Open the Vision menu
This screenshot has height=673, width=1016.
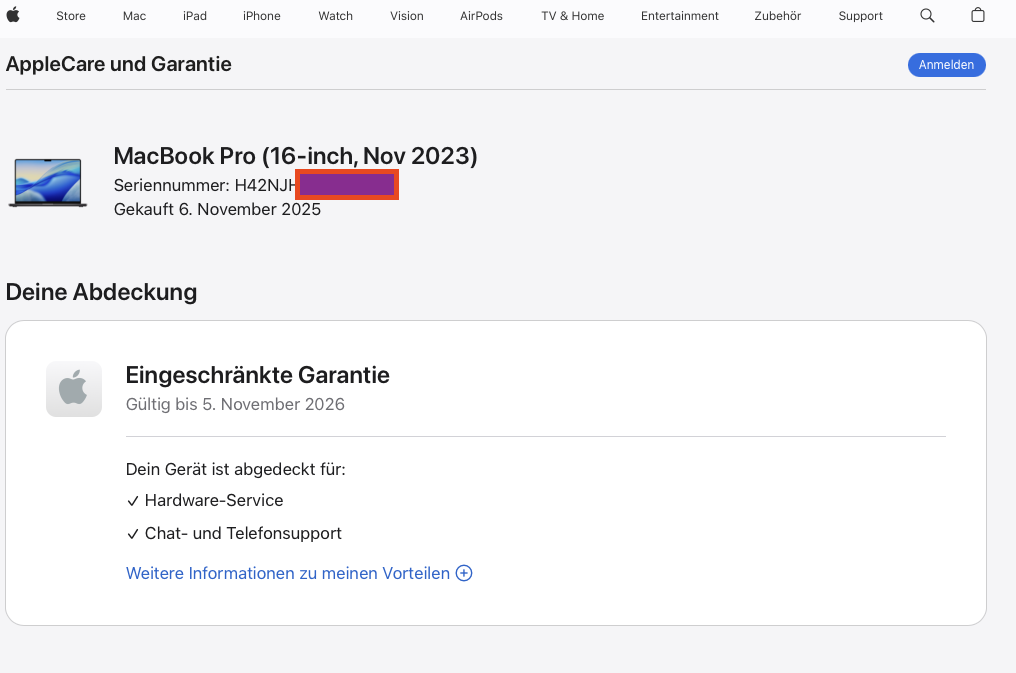coord(407,16)
